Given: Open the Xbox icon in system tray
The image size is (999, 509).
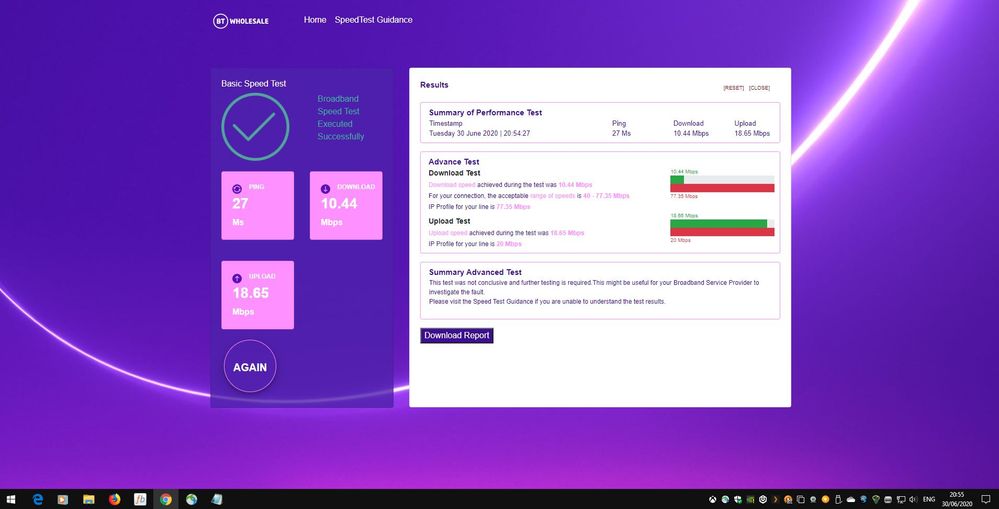Looking at the screenshot, I should point(711,499).
